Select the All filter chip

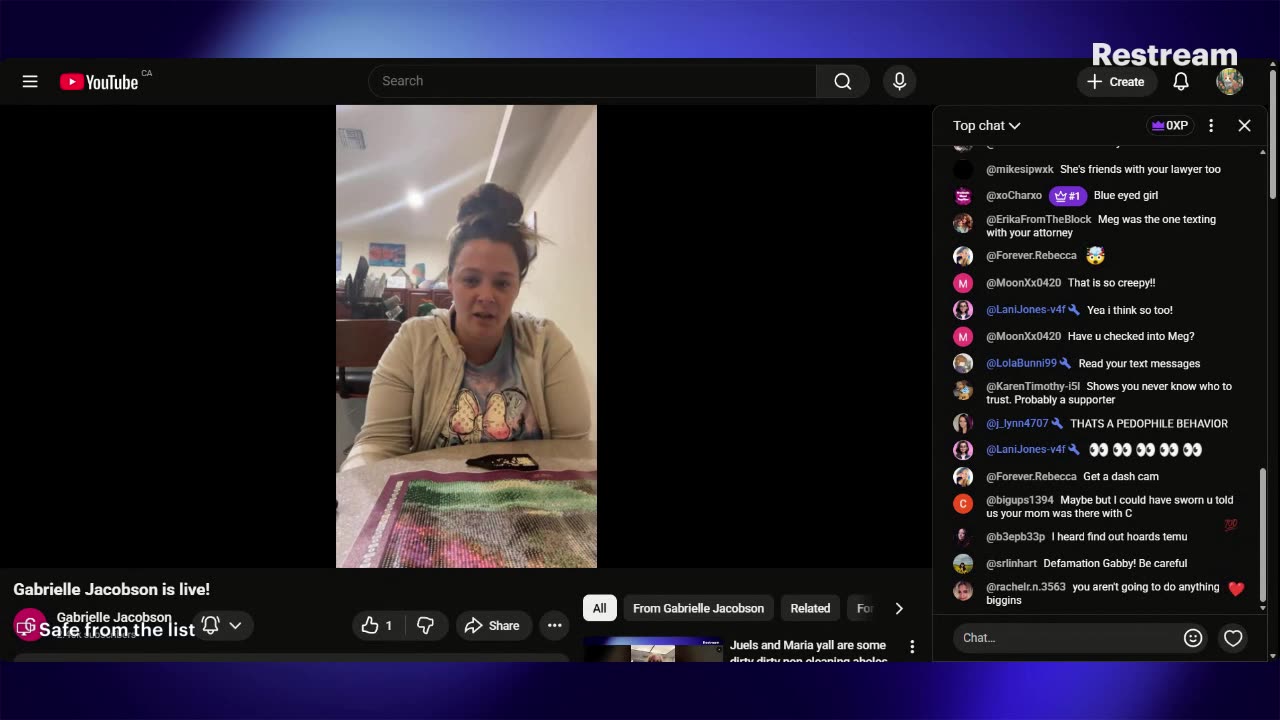point(599,608)
